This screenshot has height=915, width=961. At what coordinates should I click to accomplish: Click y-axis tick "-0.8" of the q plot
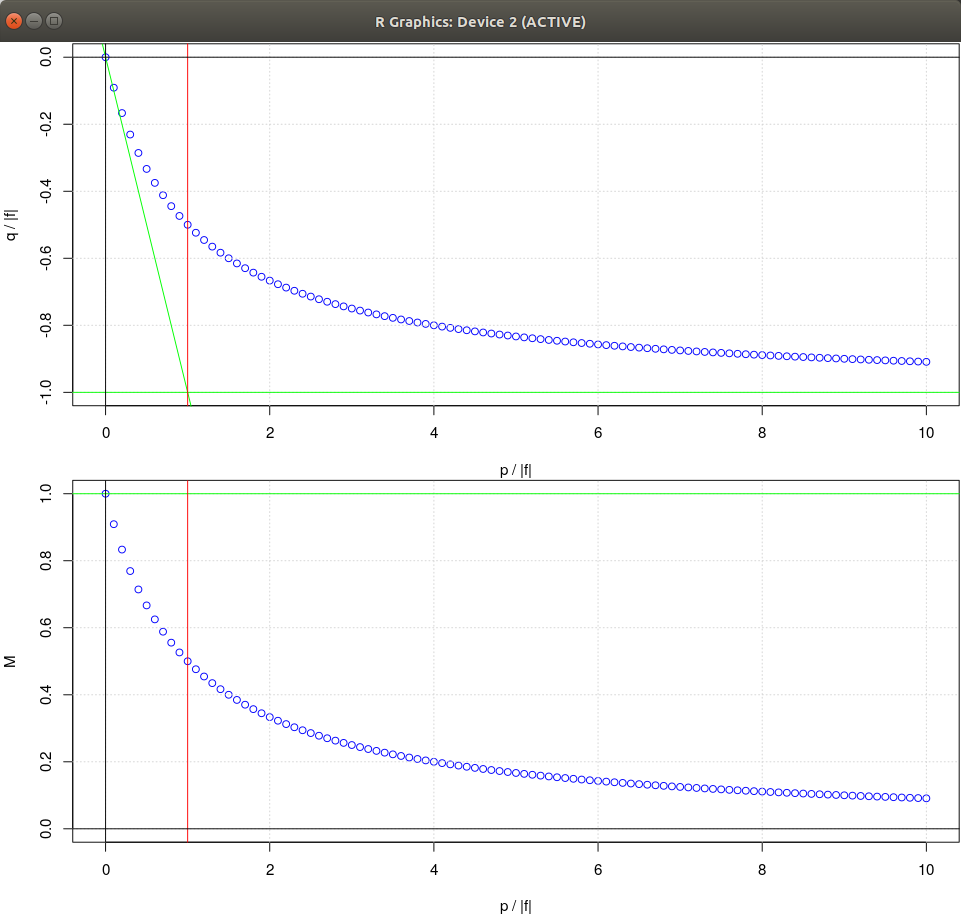[46, 325]
